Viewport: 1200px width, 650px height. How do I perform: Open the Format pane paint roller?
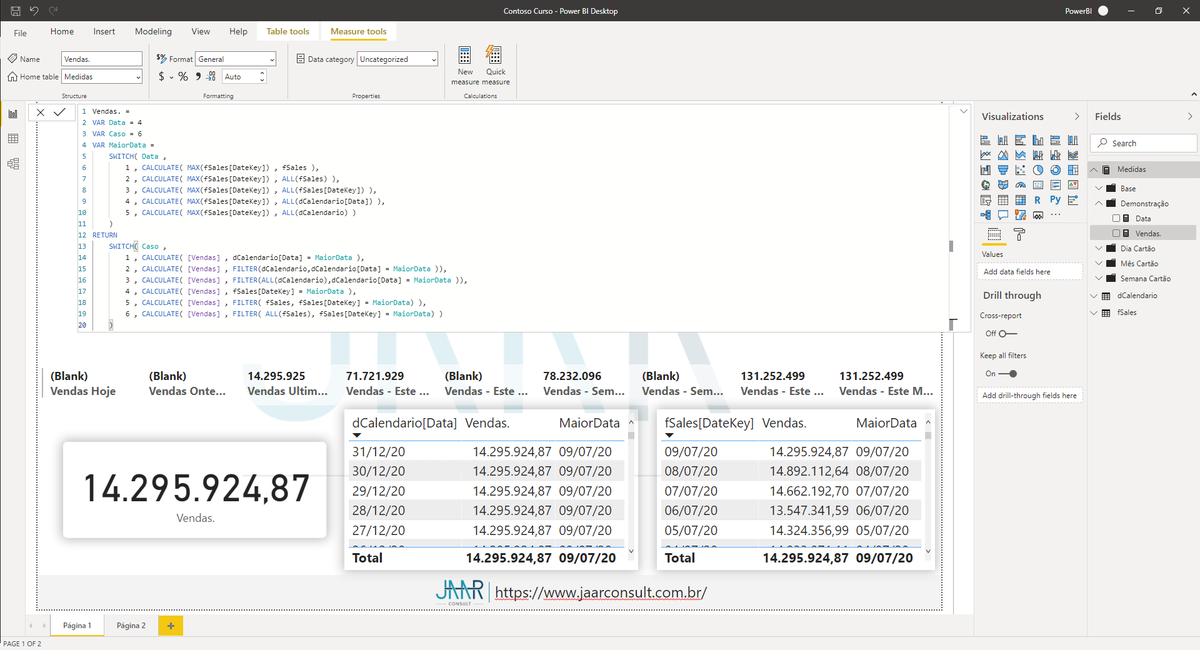(x=1018, y=234)
